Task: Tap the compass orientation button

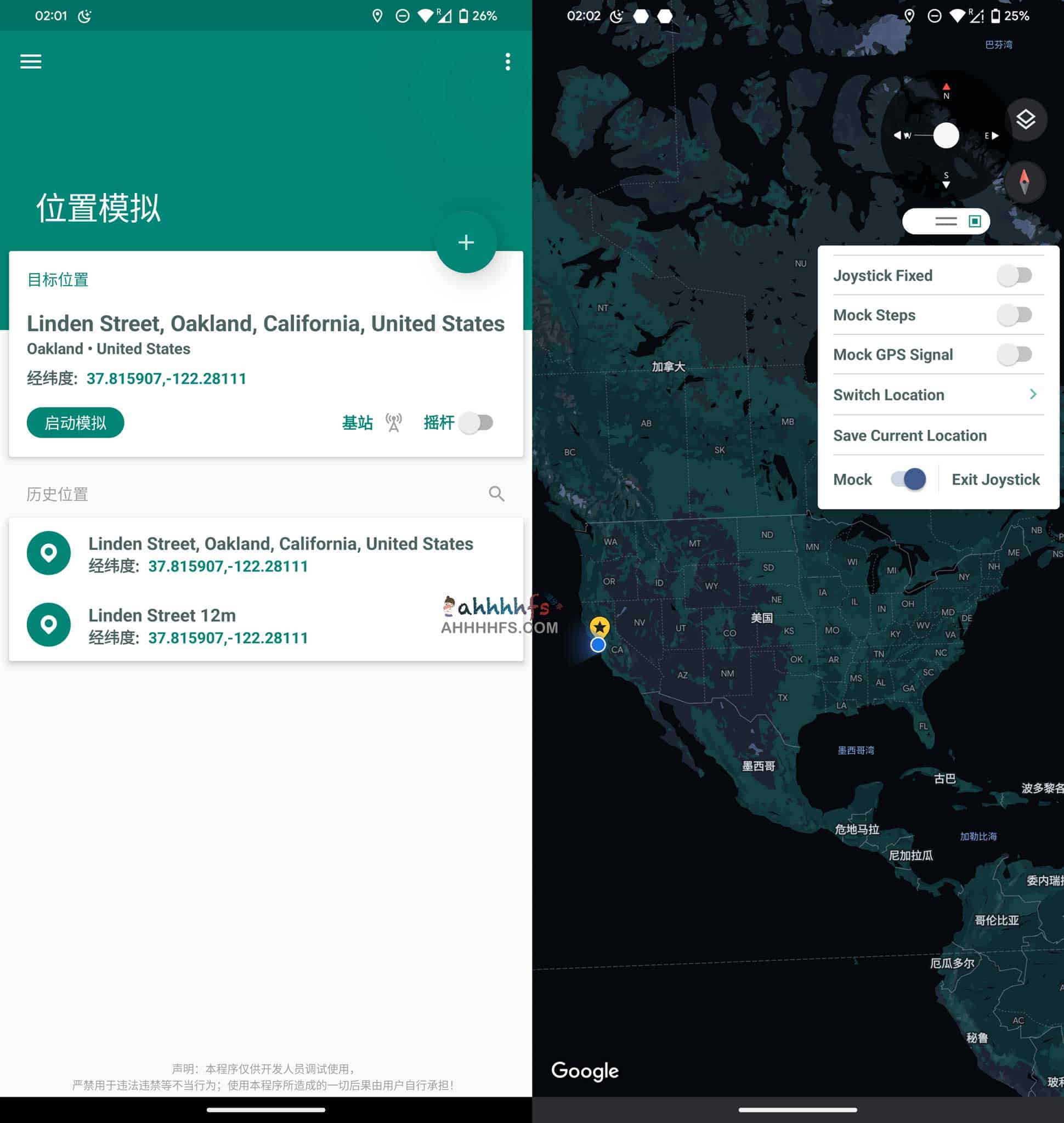Action: pos(1024,182)
